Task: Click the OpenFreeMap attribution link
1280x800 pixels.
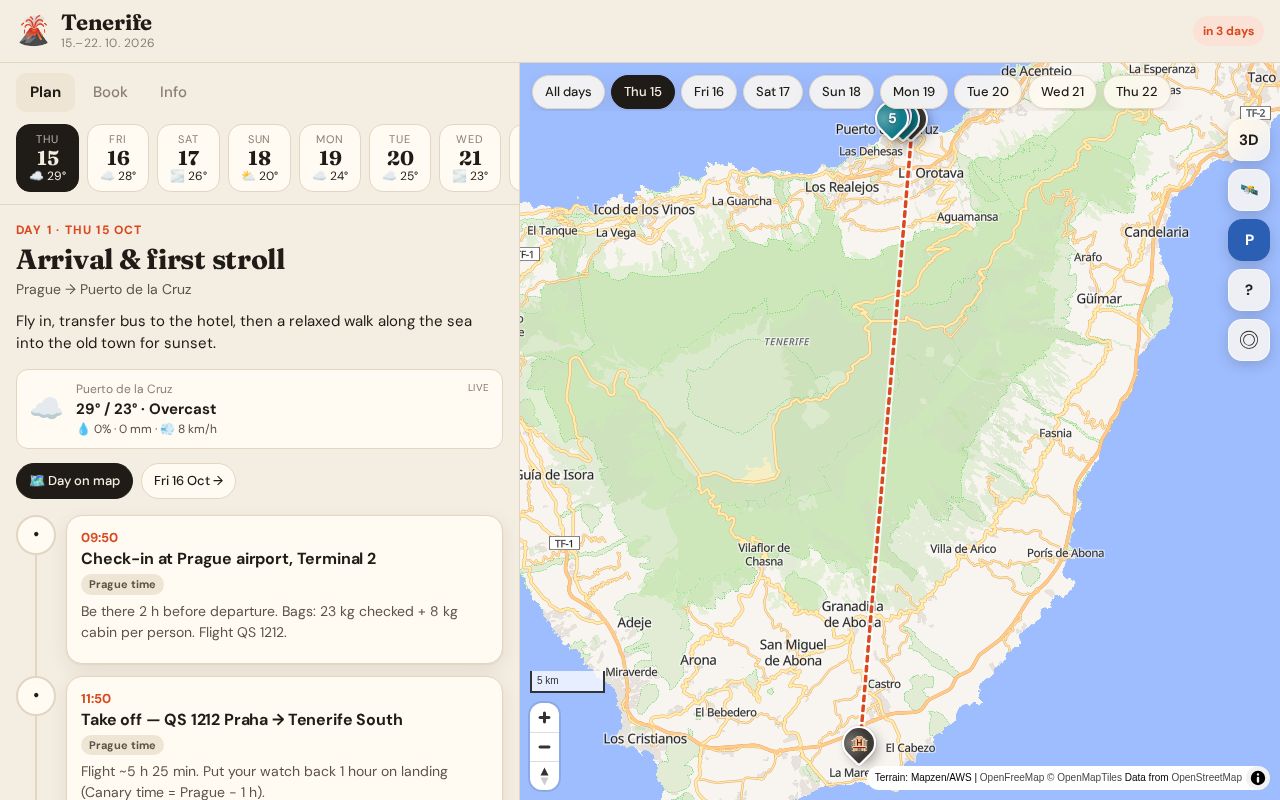Action: point(1011,777)
